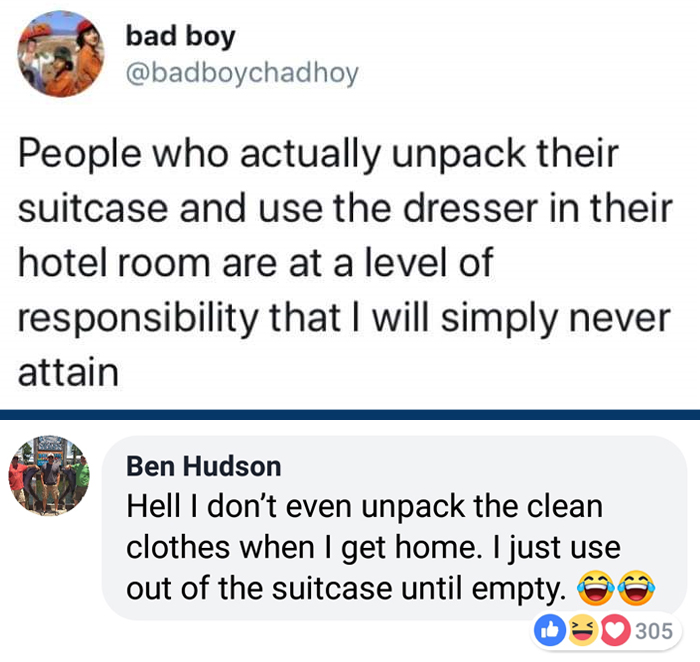Click comment line "clothes when I get home"
This screenshot has width=700, height=662.
point(304,547)
